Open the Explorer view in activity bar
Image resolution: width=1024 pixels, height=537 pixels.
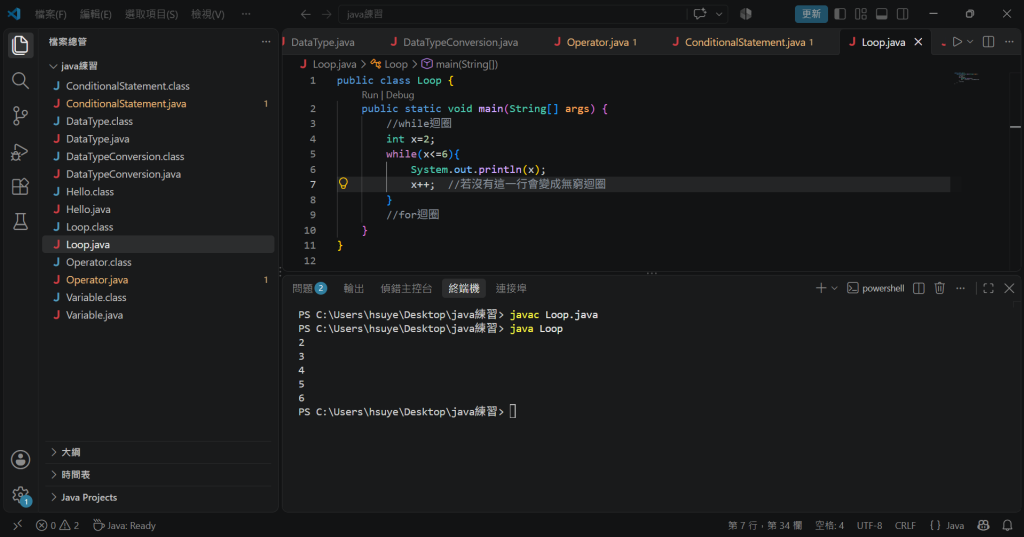click(20, 45)
